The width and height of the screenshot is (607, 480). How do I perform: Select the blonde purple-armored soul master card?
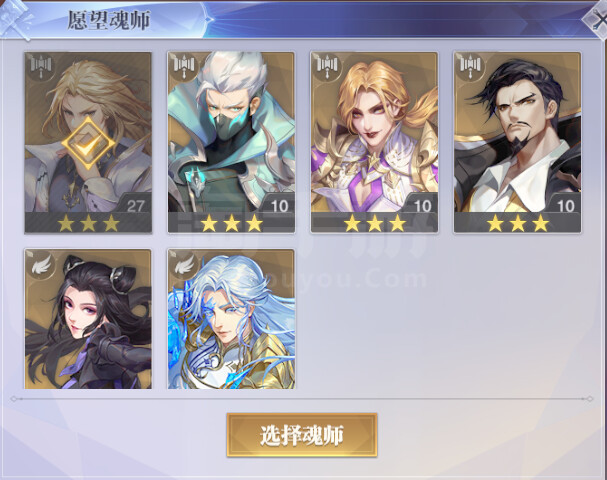pos(374,143)
